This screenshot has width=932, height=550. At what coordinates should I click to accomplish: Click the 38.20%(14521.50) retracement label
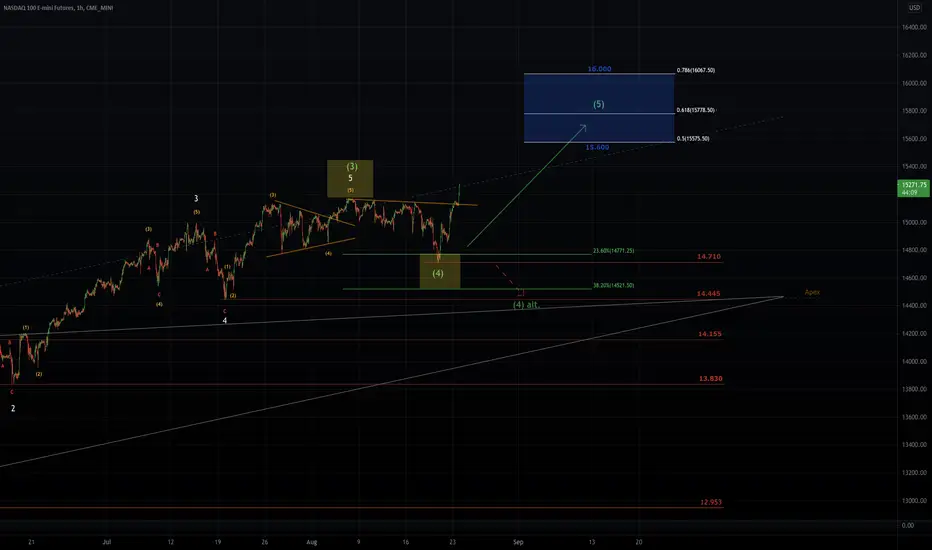coord(613,285)
